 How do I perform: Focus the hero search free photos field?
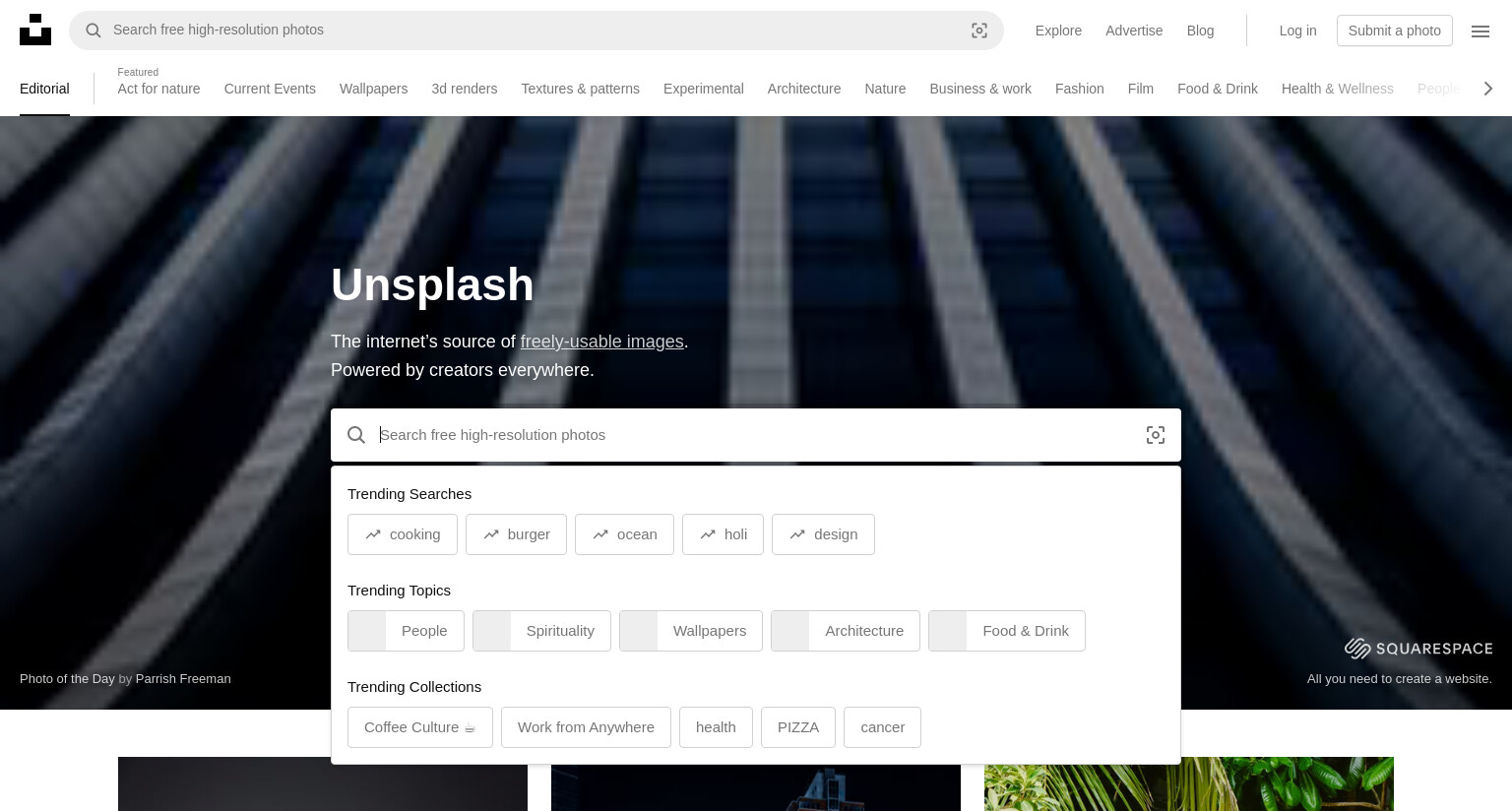tap(756, 435)
